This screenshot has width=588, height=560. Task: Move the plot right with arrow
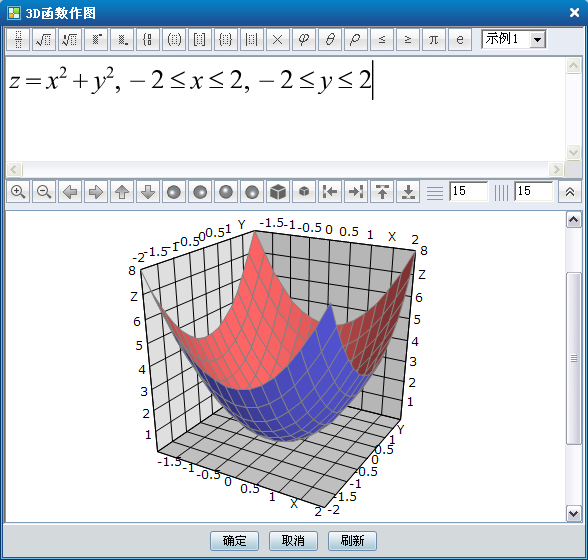(x=96, y=192)
